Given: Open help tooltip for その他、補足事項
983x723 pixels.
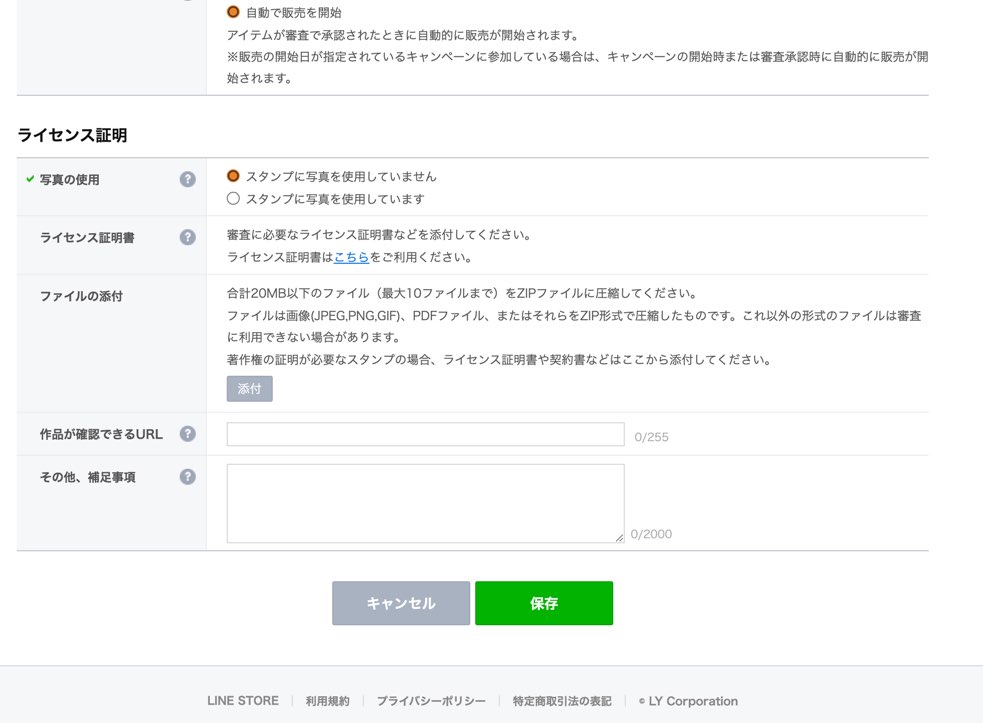Looking at the screenshot, I should tap(187, 477).
